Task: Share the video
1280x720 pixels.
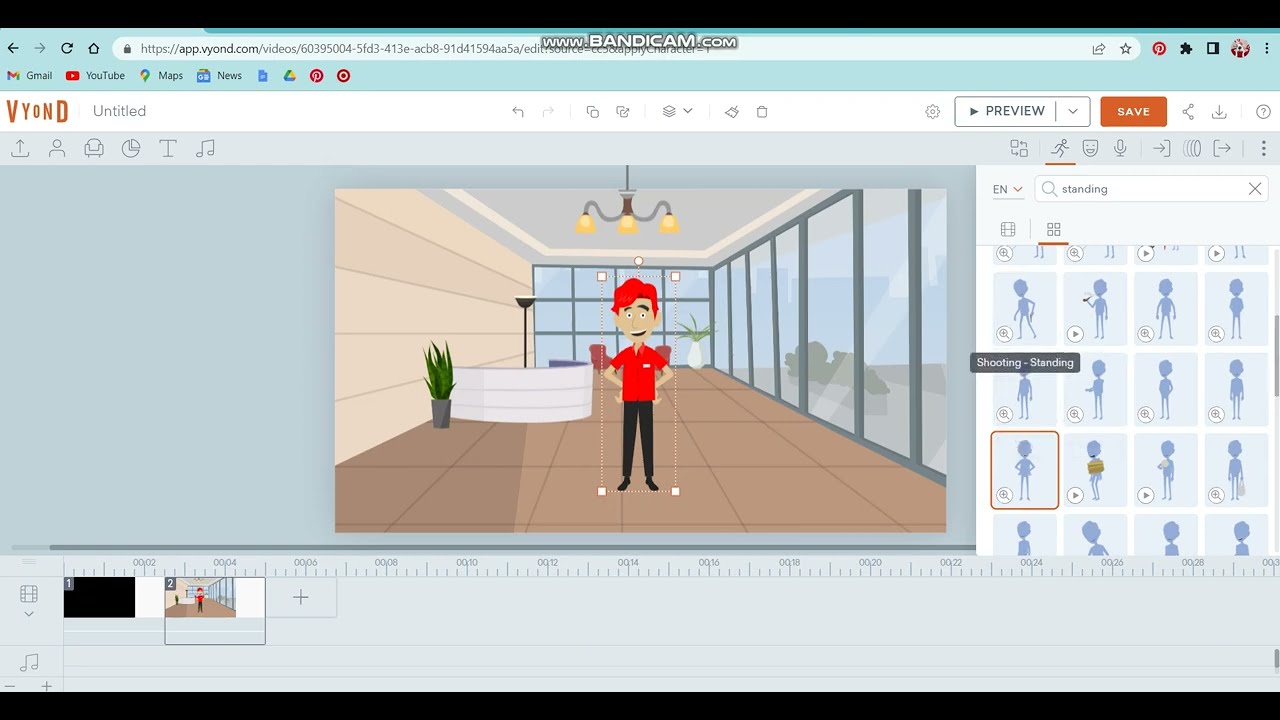Action: [1188, 112]
